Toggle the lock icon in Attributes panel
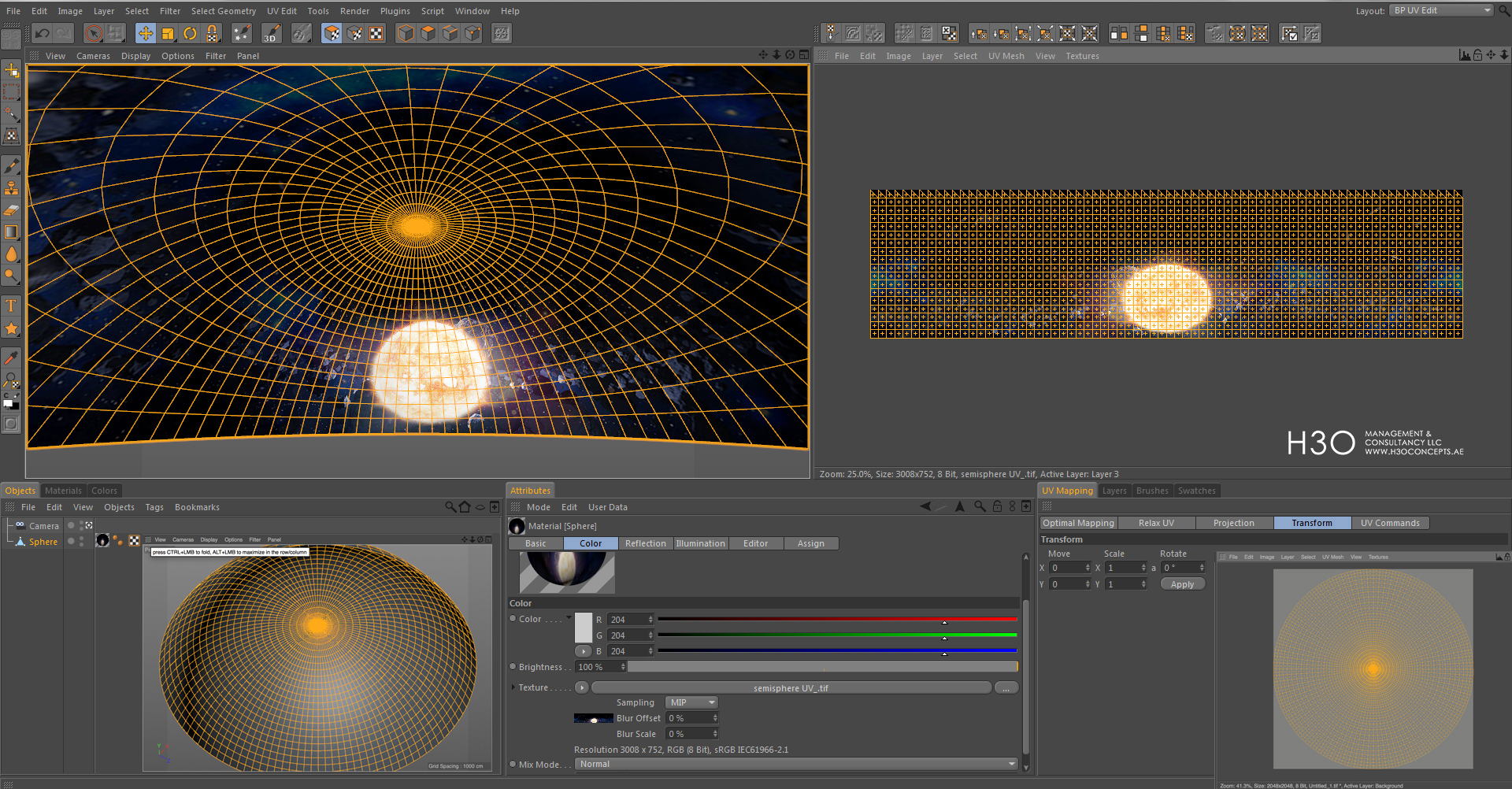 coord(997,506)
